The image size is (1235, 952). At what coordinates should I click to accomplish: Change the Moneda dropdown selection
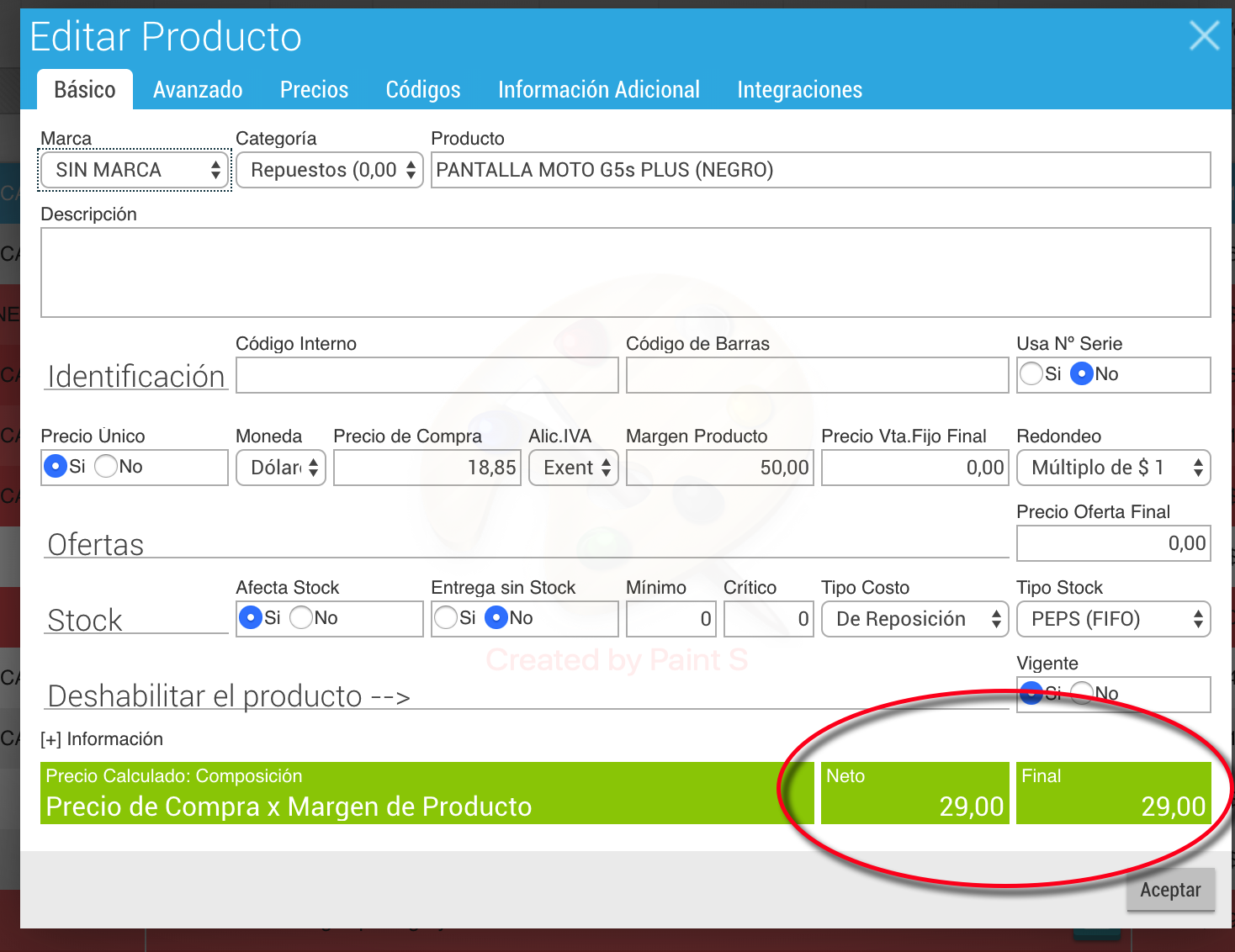coord(281,468)
